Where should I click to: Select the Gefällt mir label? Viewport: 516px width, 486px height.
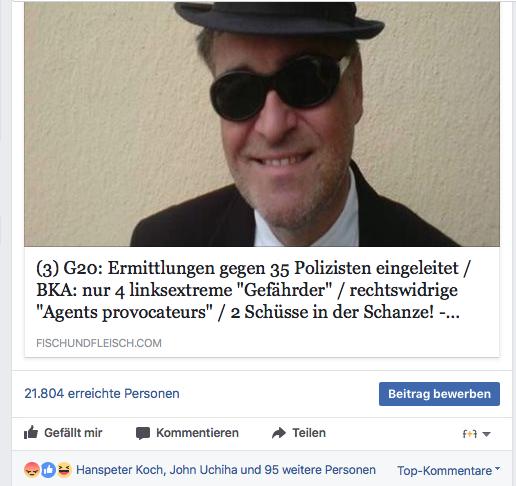(73, 433)
